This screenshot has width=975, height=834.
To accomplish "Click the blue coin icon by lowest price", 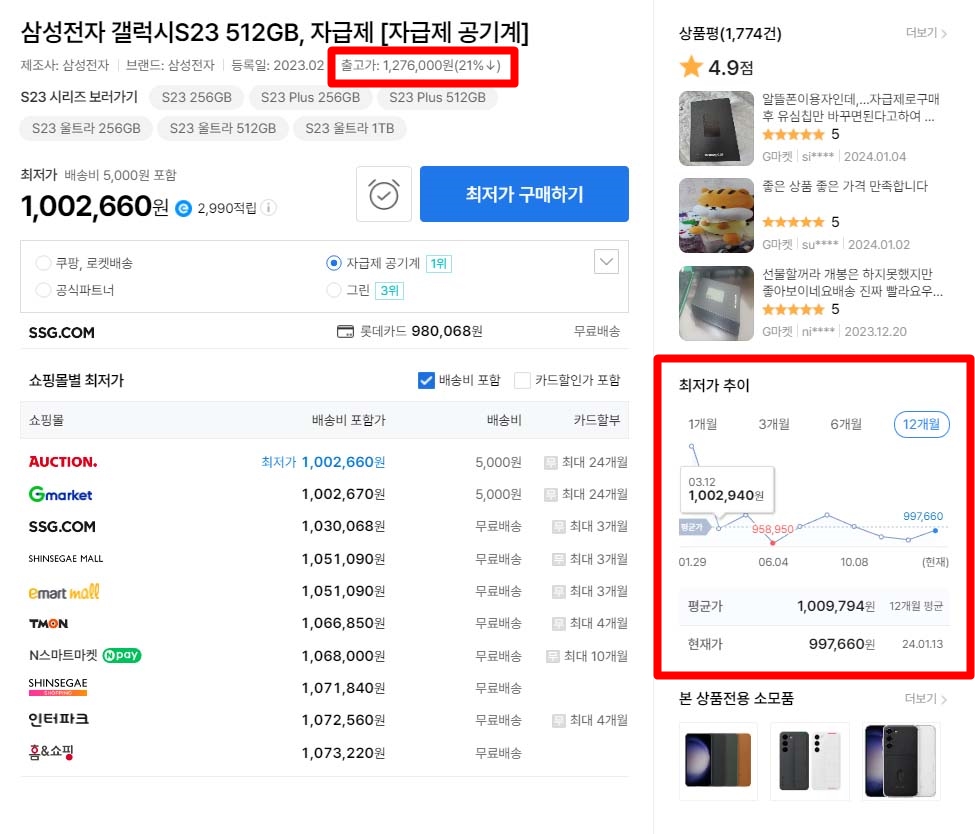I will pos(183,208).
